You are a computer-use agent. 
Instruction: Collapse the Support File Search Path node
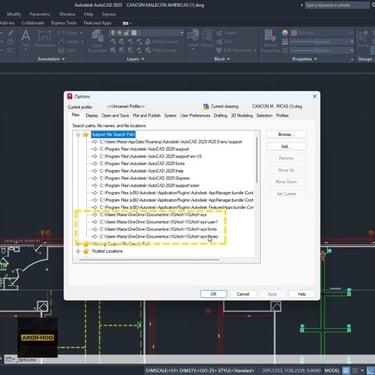point(78,135)
